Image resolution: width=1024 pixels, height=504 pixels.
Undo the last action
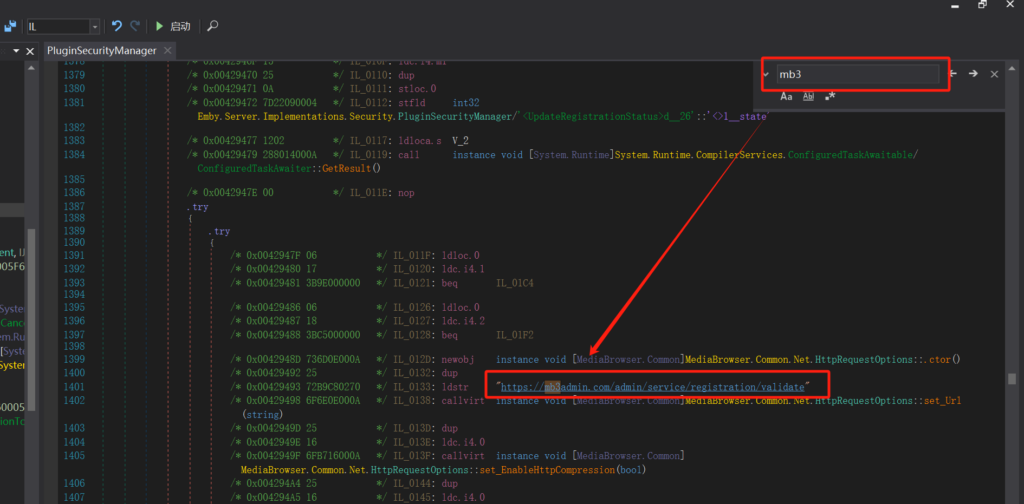(117, 26)
